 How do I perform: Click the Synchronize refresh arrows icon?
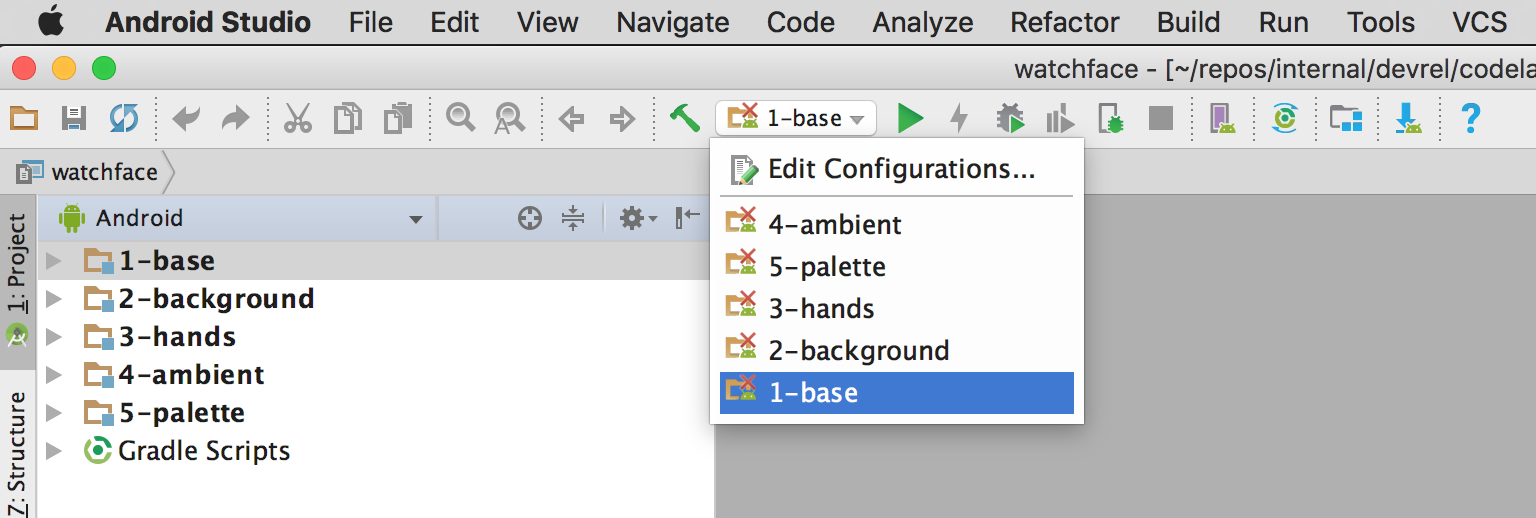[x=124, y=119]
